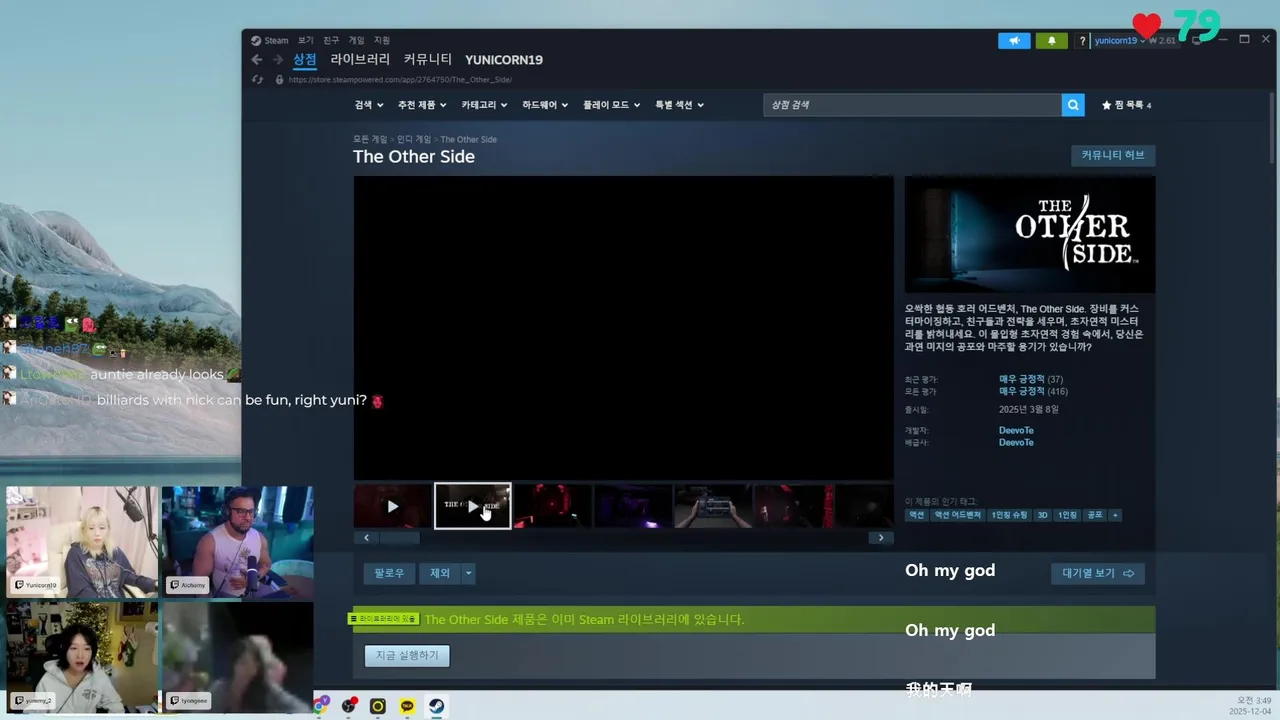This screenshot has width=1280, height=720.
Task: Open the dropdown arrow beside 제외
Action: point(468,573)
